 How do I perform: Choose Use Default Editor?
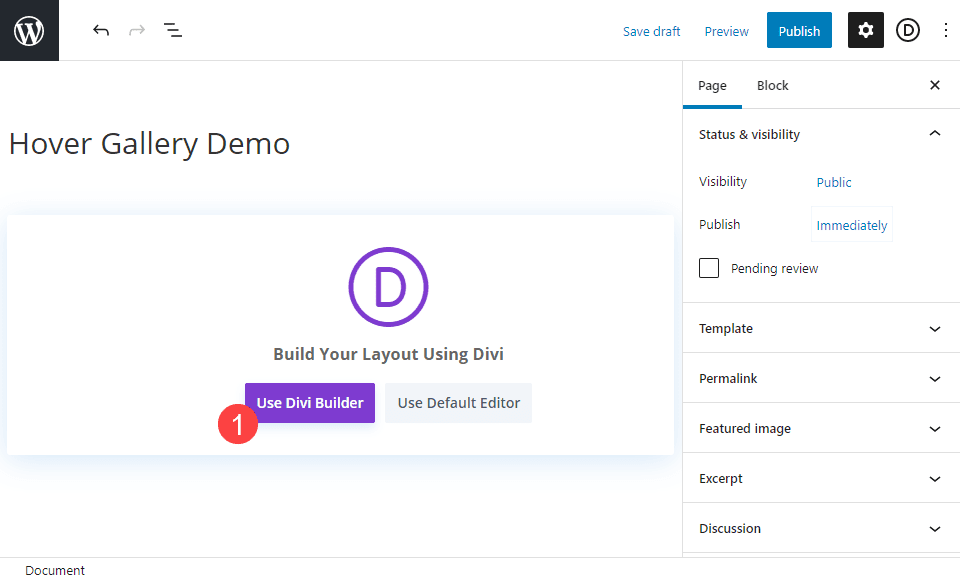tap(458, 402)
